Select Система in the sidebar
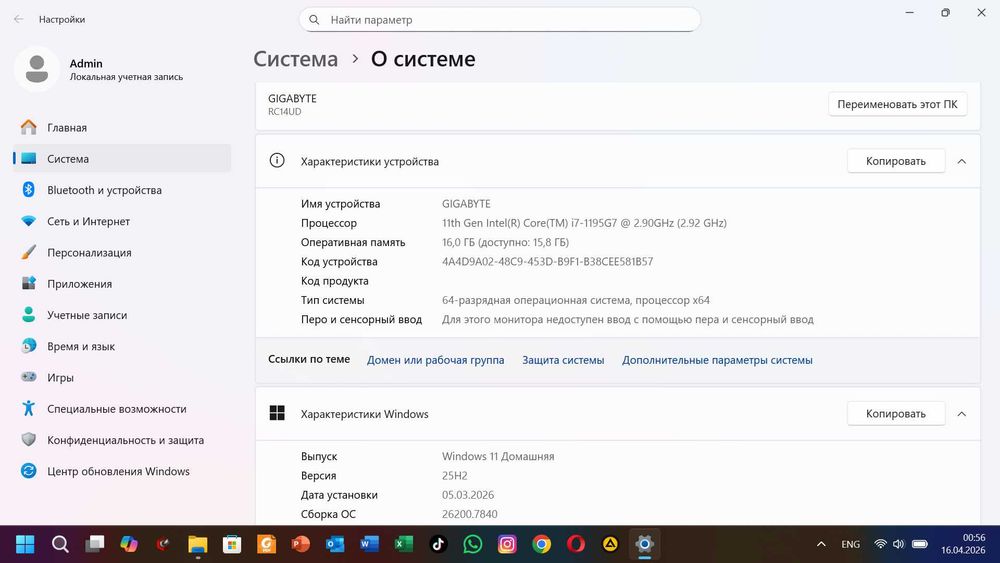1000x563 pixels. pos(121,159)
